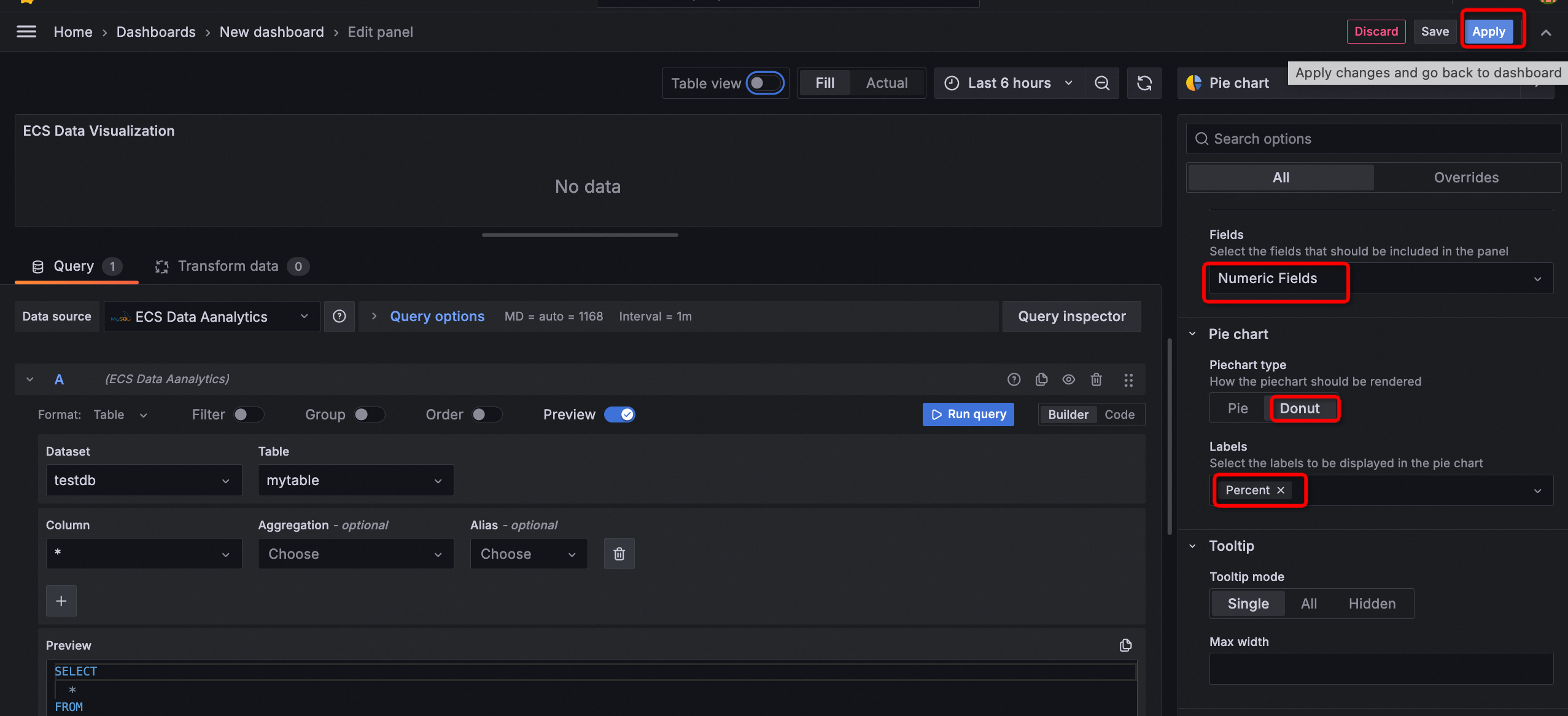Expand the Query options section
The height and width of the screenshot is (716, 1568).
(437, 316)
